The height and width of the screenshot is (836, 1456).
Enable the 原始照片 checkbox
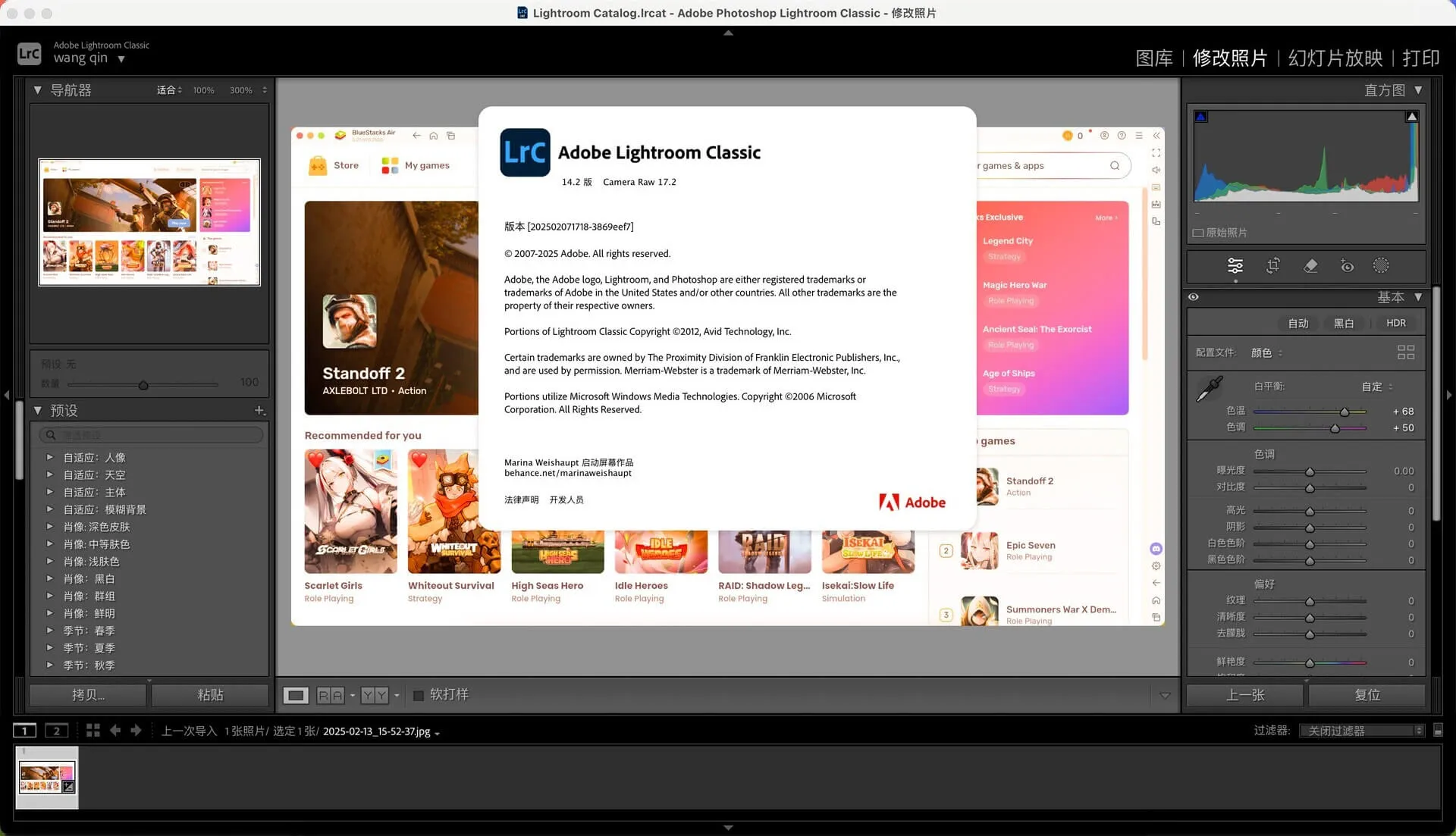click(1198, 233)
